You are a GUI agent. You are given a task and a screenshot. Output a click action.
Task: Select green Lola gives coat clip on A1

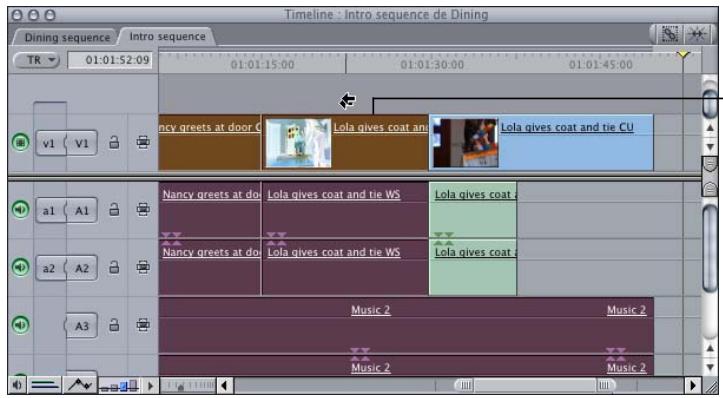coord(473,210)
